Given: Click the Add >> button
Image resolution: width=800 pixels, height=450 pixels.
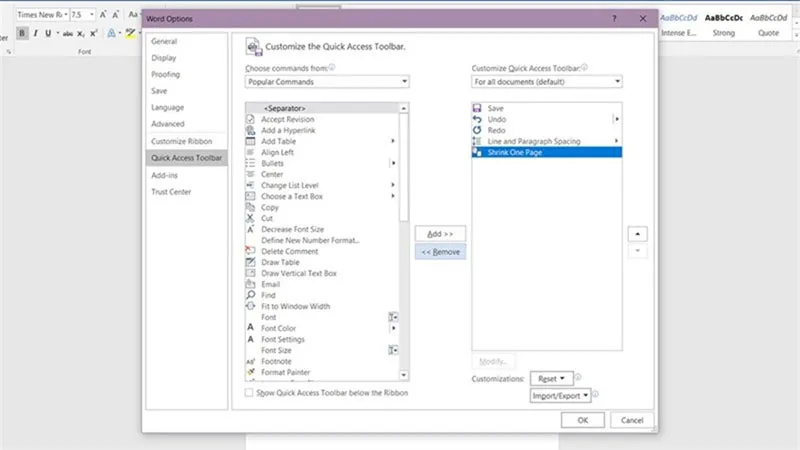Looking at the screenshot, I should tap(440, 234).
